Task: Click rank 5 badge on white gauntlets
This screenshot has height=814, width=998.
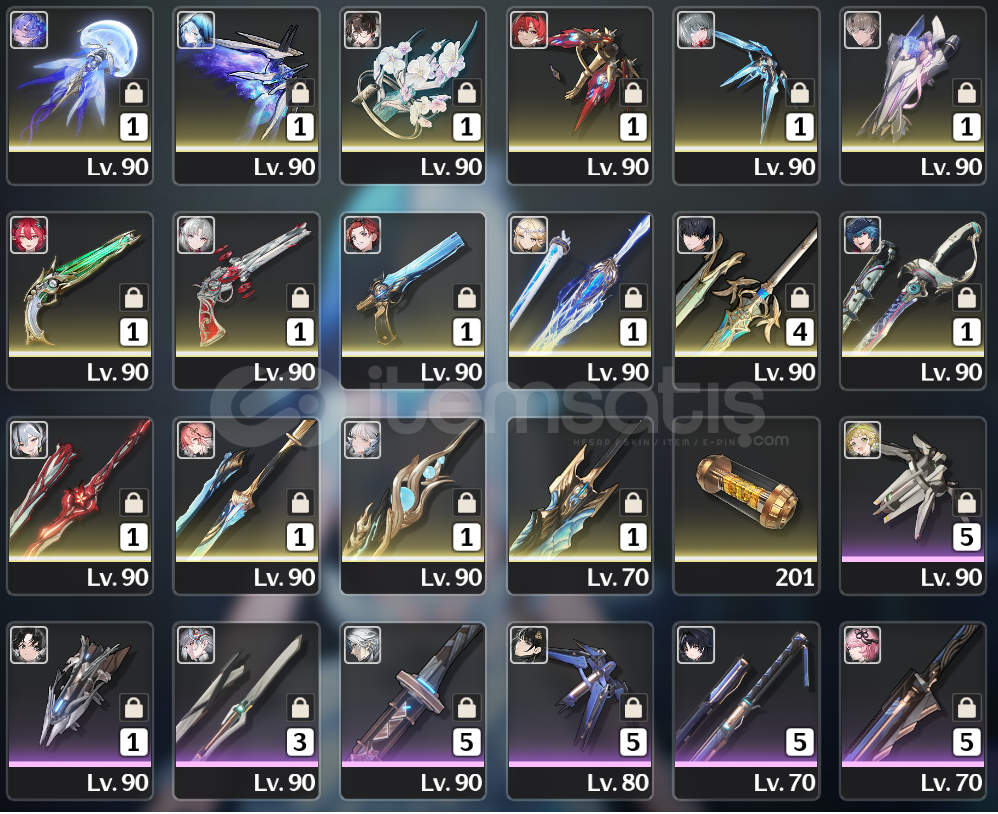Action: click(x=967, y=537)
